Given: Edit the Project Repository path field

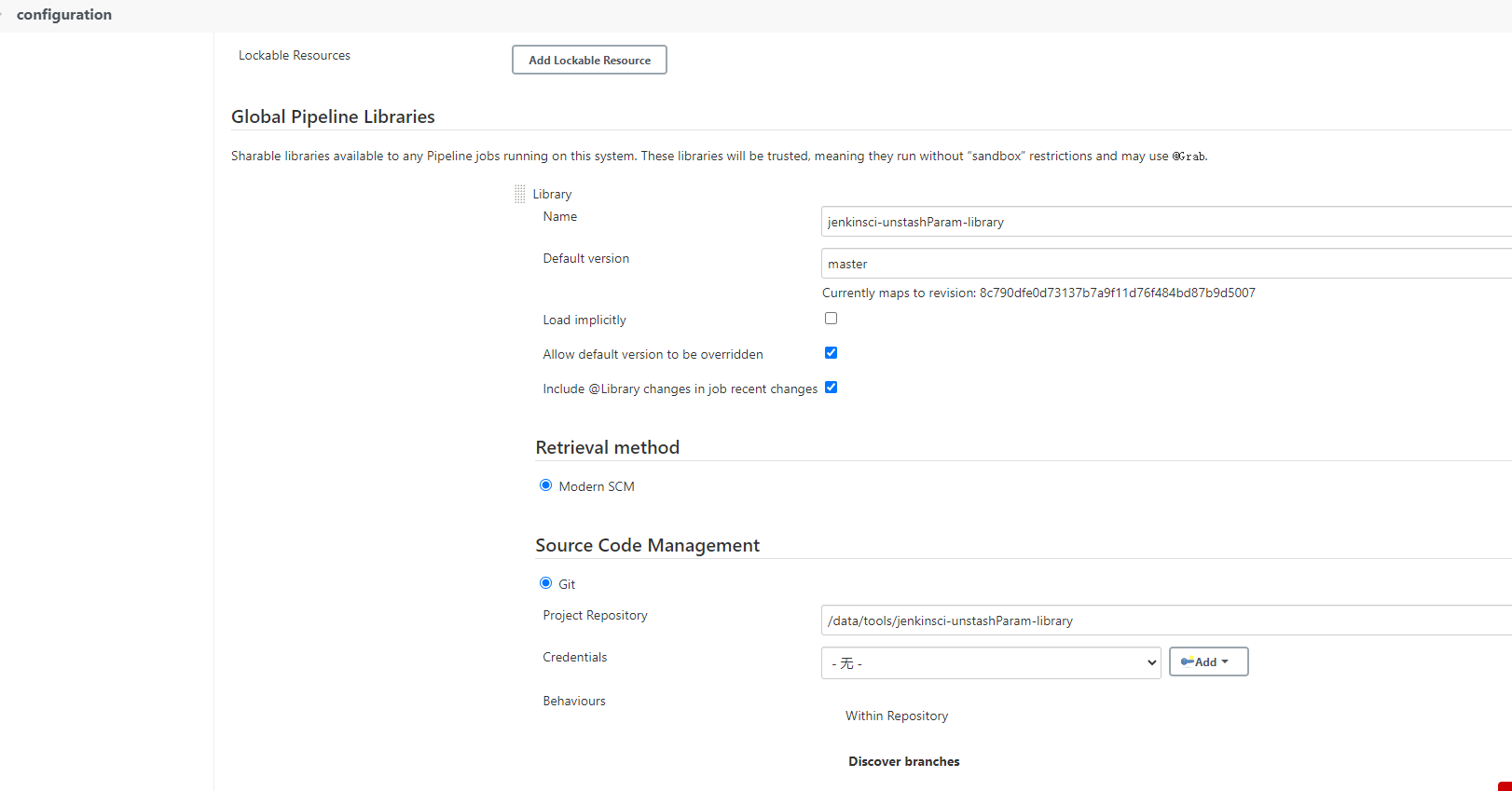Looking at the screenshot, I should click(1166, 621).
